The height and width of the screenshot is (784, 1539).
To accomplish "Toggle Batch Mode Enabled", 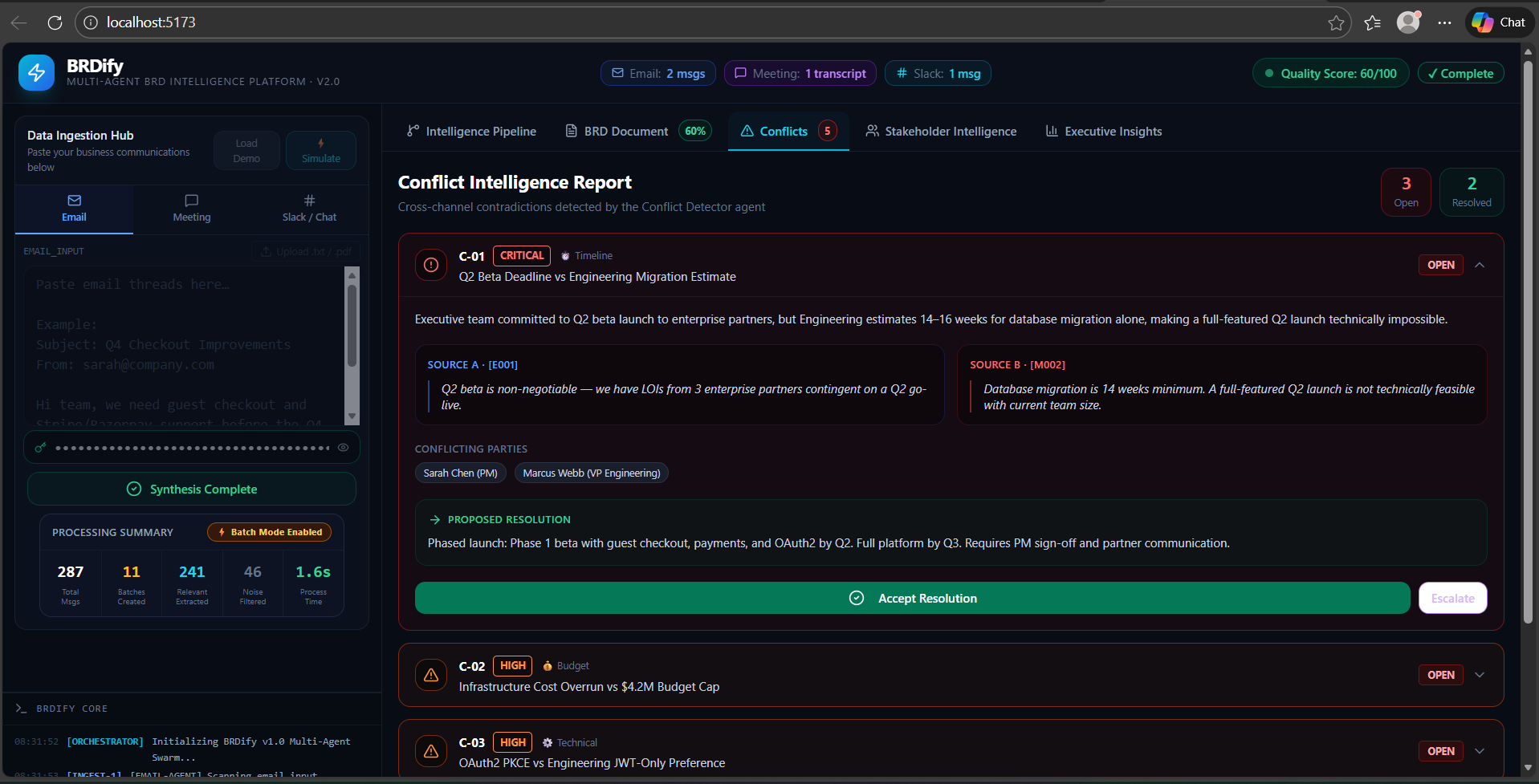I will pos(269,532).
